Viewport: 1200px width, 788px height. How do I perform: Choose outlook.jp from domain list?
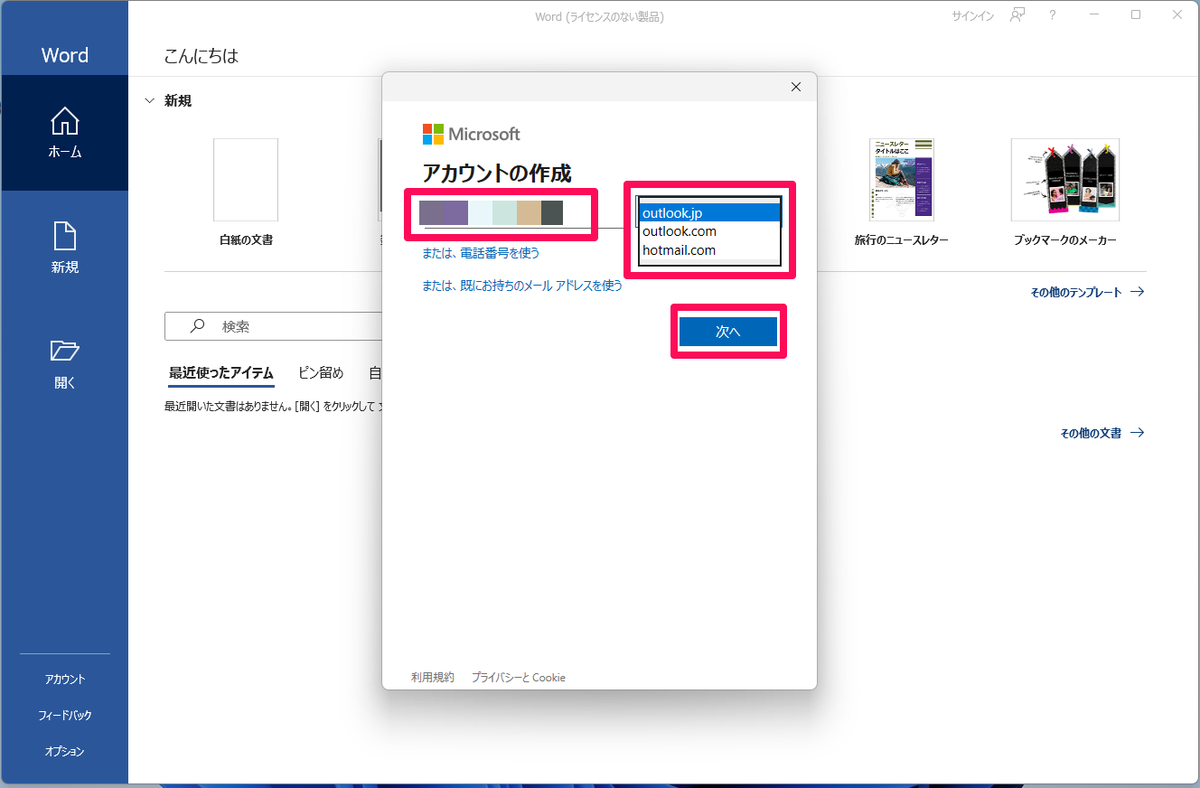[709, 212]
